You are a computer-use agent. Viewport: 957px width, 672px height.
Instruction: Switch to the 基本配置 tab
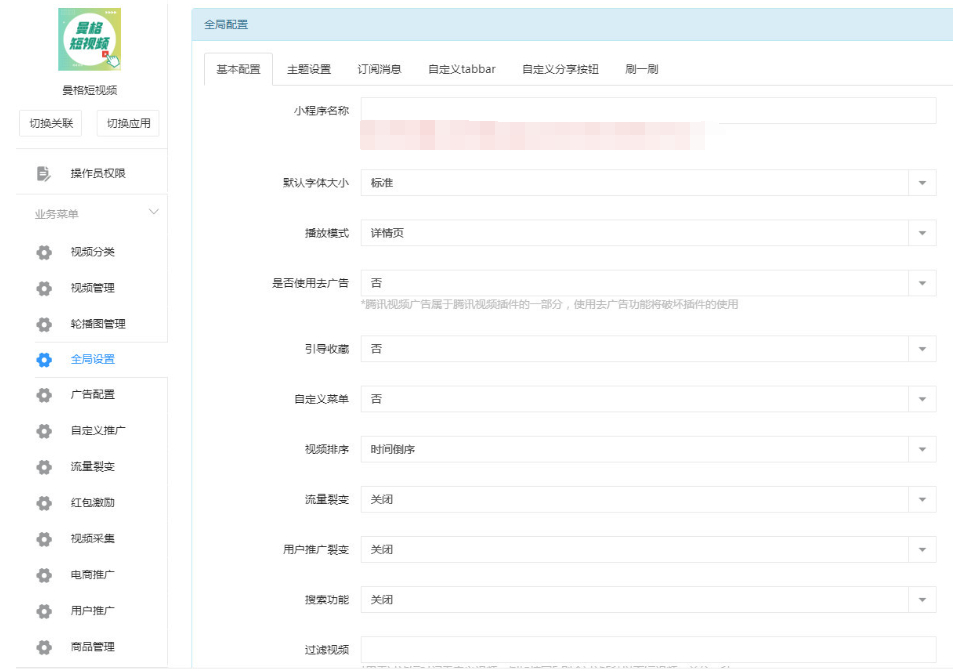(x=238, y=69)
